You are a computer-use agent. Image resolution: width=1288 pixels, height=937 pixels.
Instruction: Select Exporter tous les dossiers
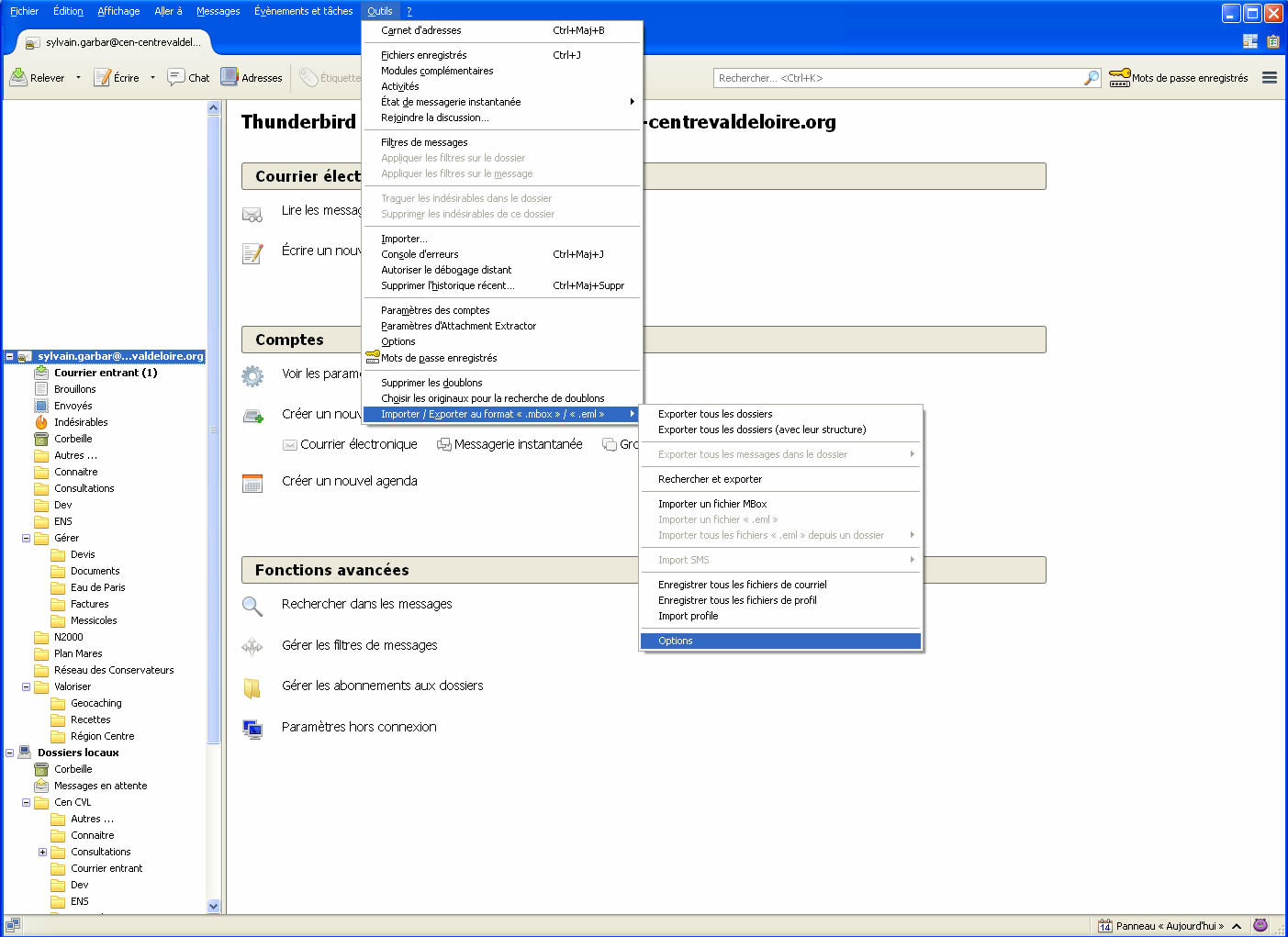tap(715, 414)
